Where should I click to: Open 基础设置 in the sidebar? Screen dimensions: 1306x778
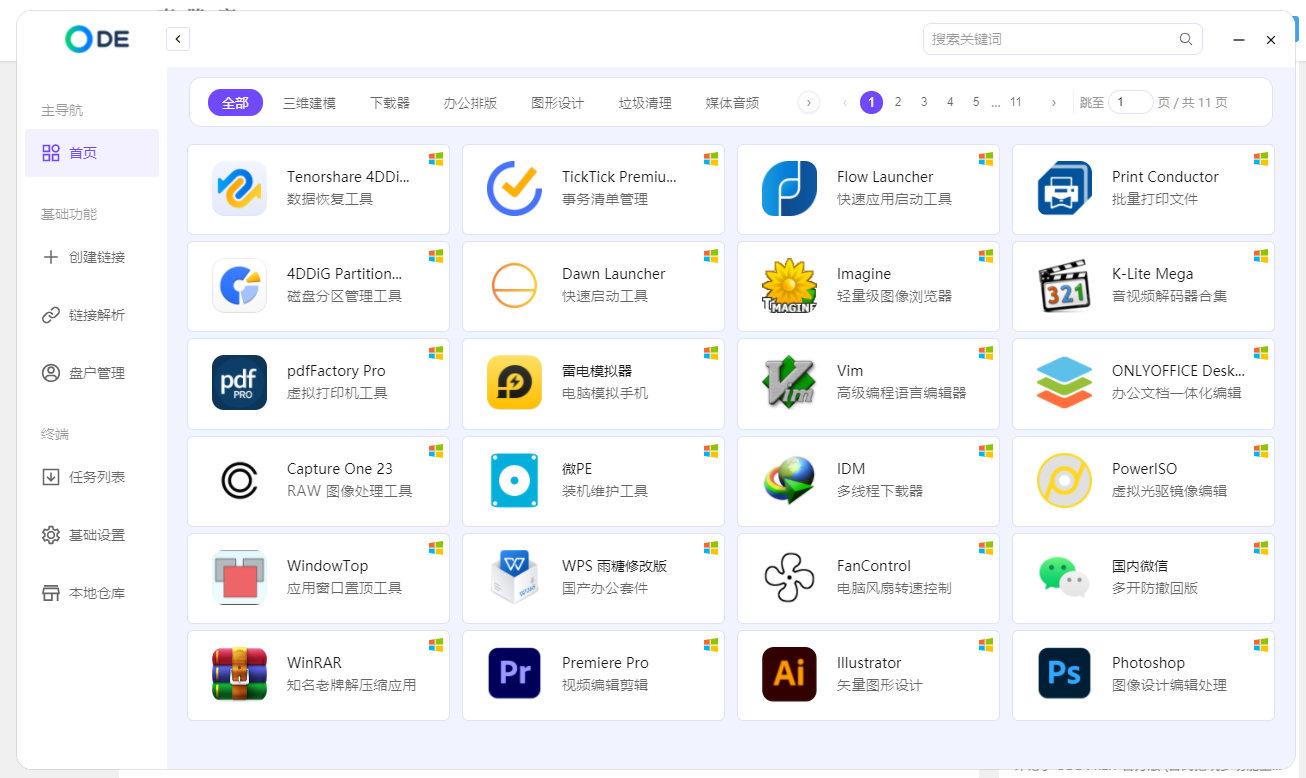[92, 535]
